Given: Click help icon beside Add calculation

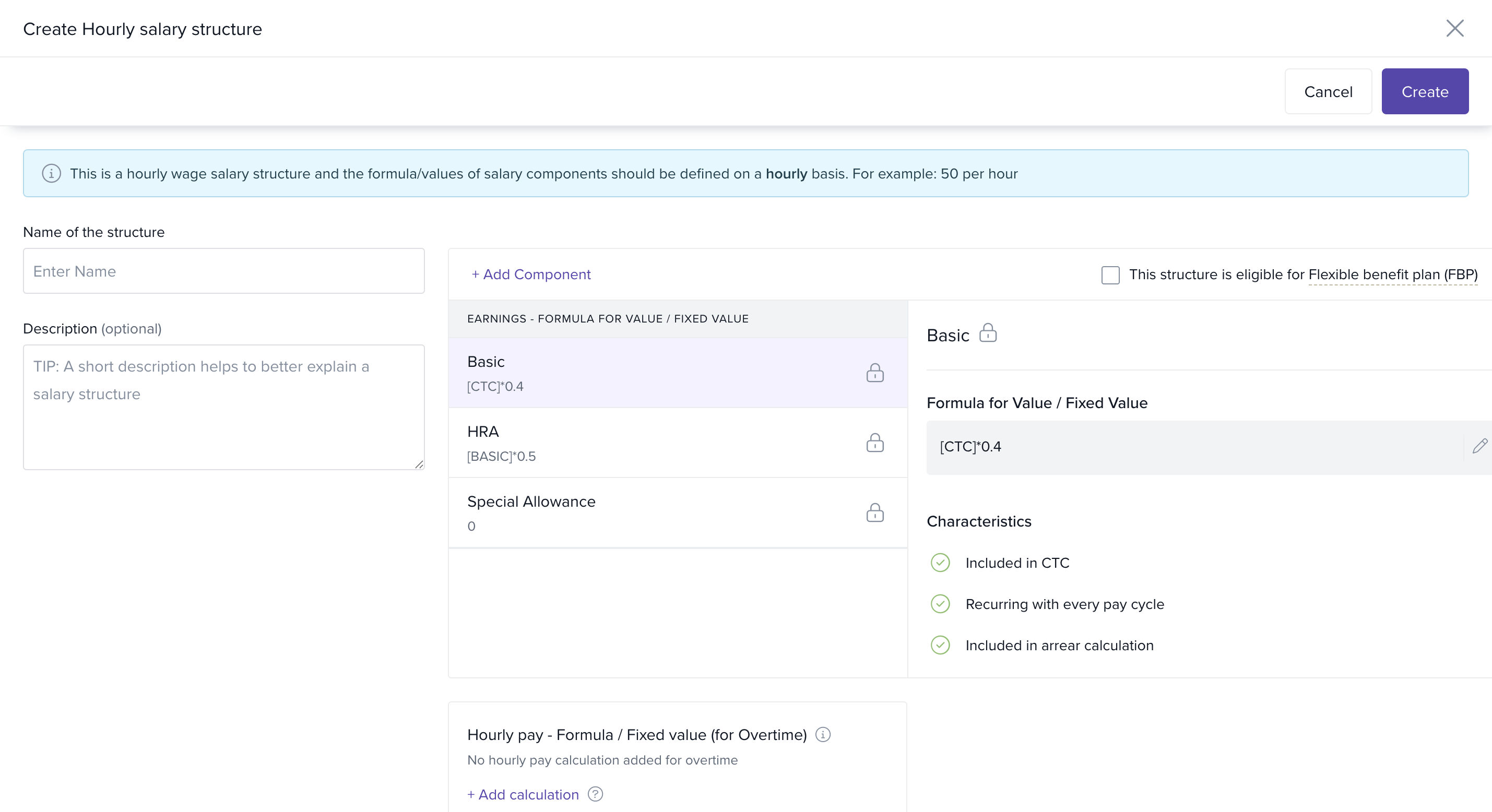Looking at the screenshot, I should (x=595, y=794).
